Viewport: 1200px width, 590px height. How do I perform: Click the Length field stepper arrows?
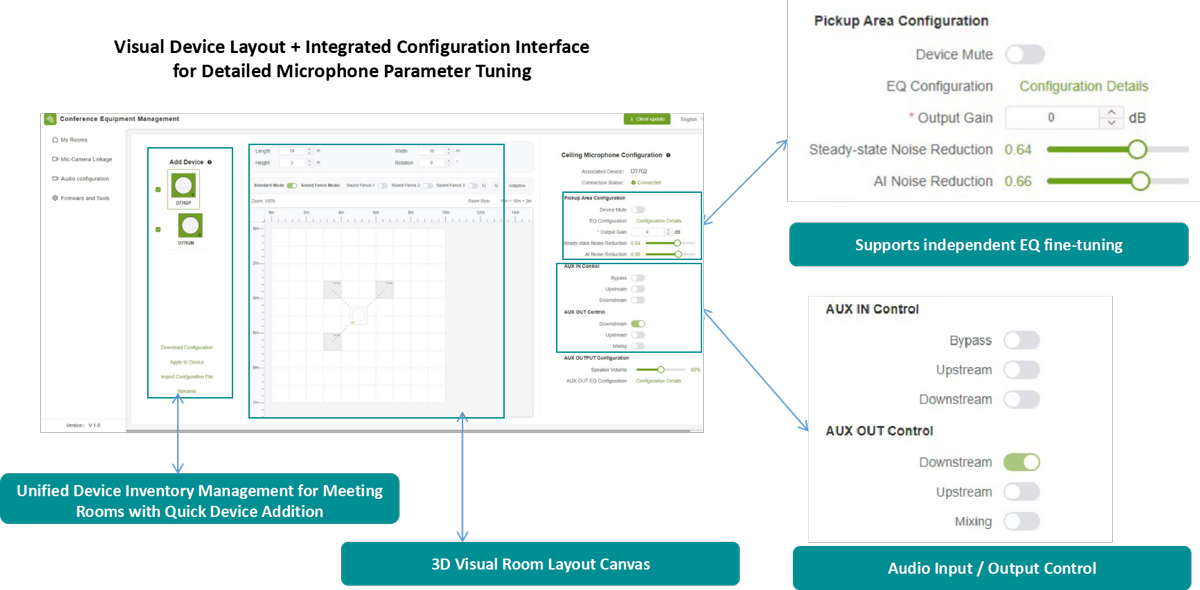309,151
